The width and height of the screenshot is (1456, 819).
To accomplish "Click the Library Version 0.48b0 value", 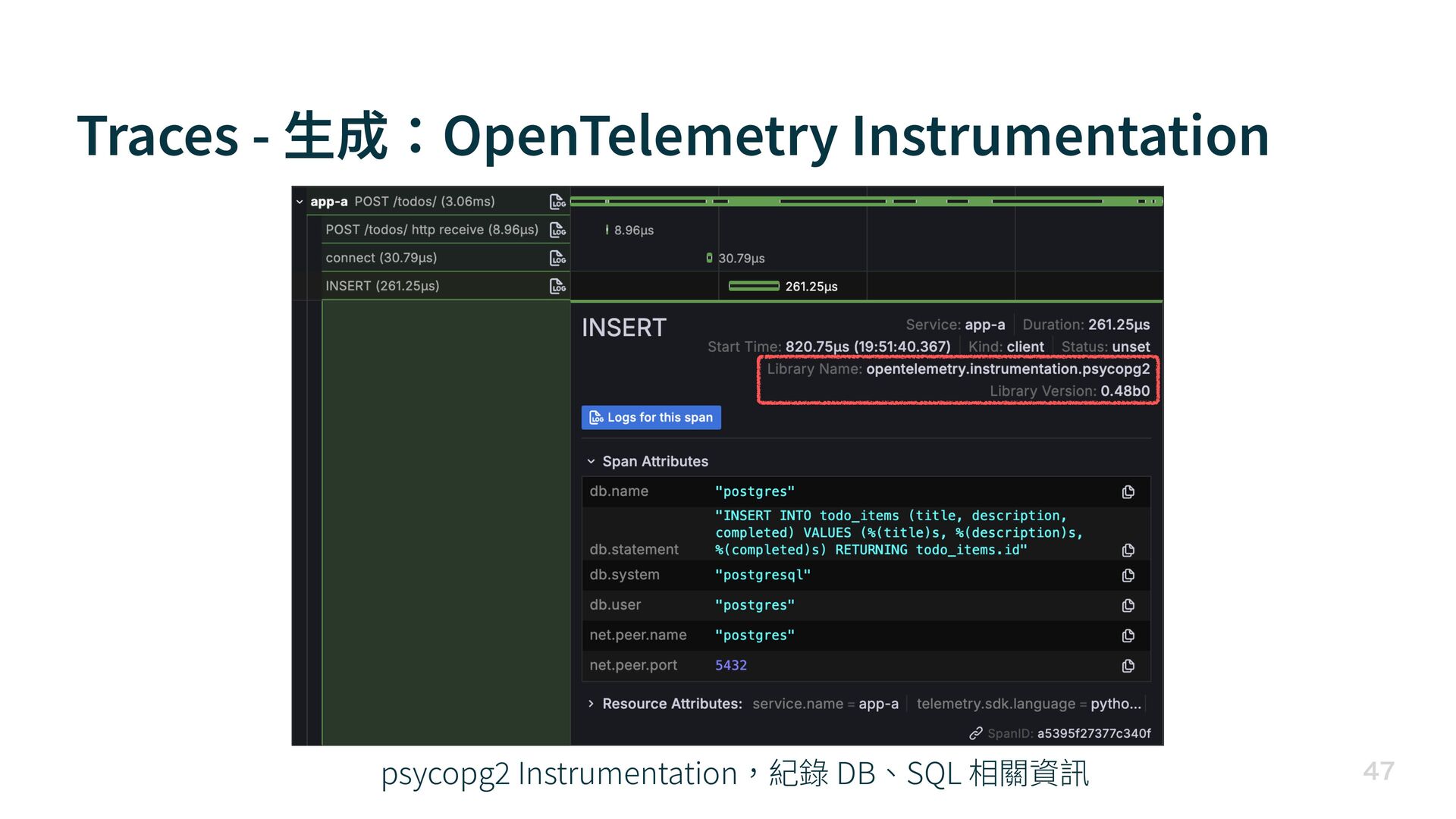I will (x=1125, y=391).
